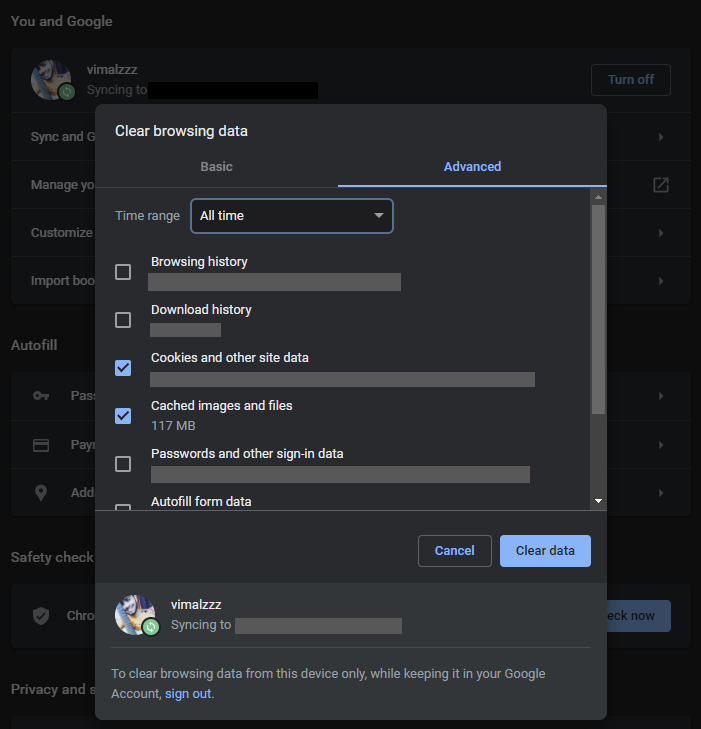Open Passwords row chevron in Autofill

(x=661, y=396)
